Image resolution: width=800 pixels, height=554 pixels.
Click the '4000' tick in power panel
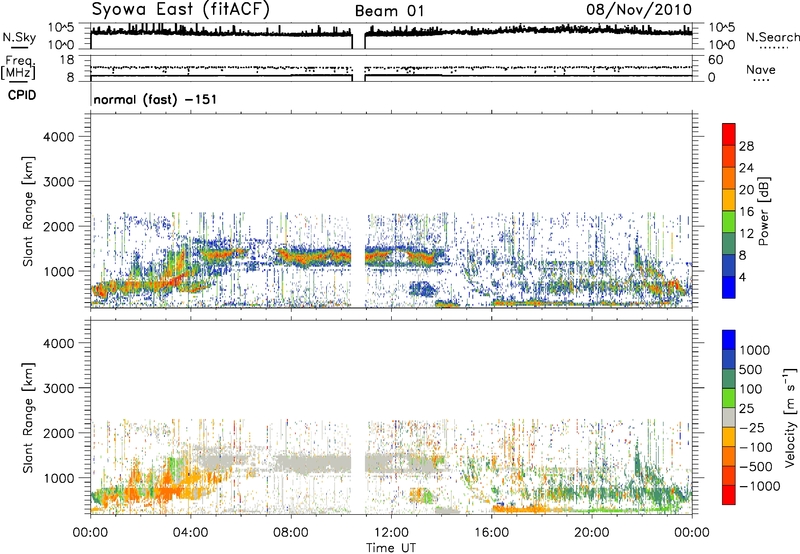59,137
